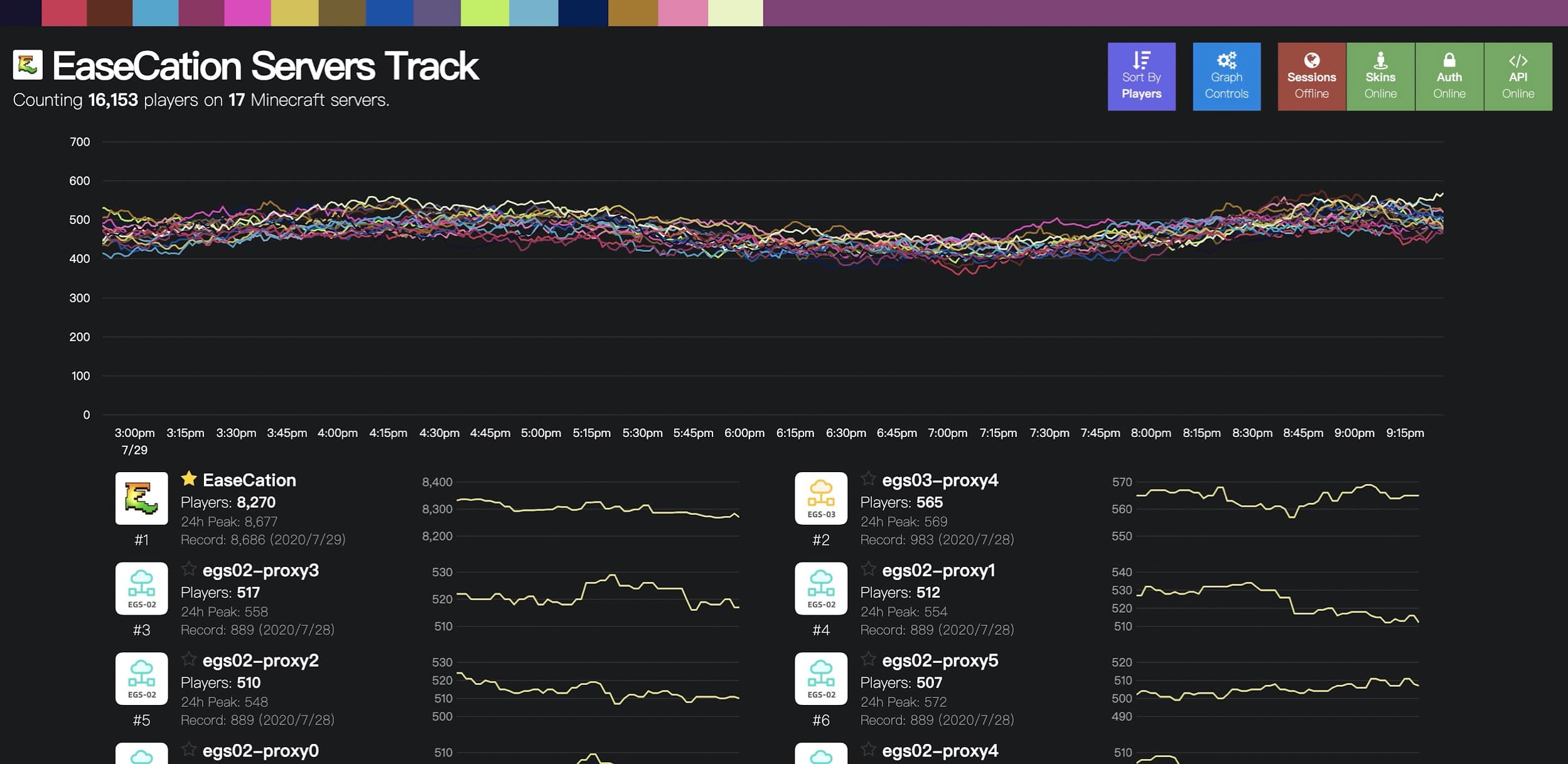Click the Sessions Offline status icon
This screenshot has width=1568, height=764.
pyautogui.click(x=1311, y=61)
